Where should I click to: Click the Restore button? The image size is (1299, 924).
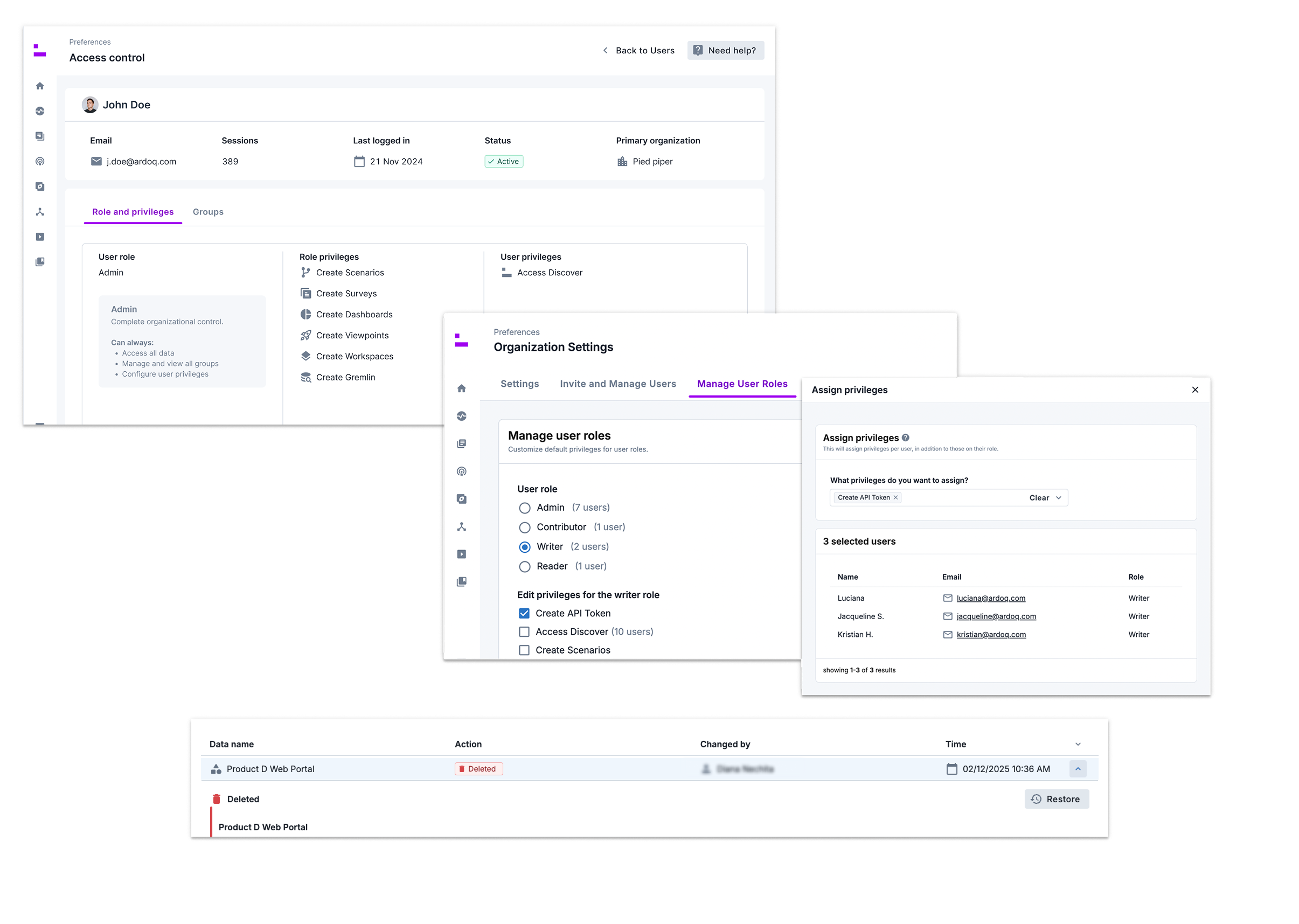(1057, 799)
